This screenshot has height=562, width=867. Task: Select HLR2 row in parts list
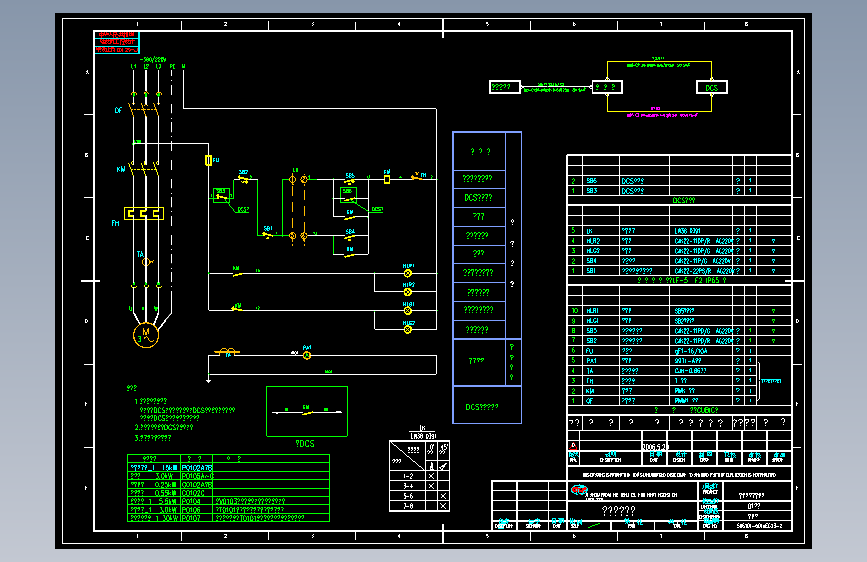(x=679, y=241)
